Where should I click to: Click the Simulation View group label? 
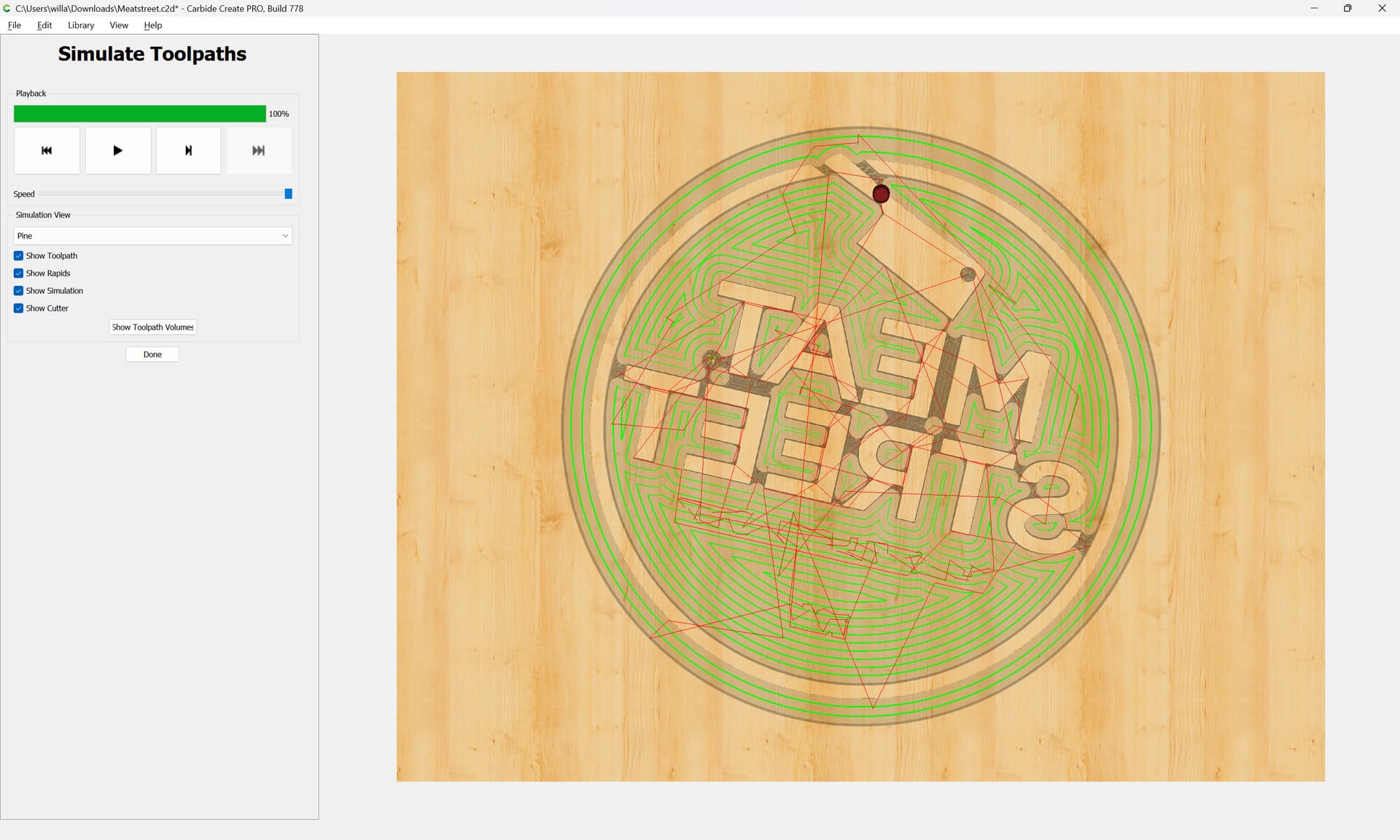pos(43,215)
